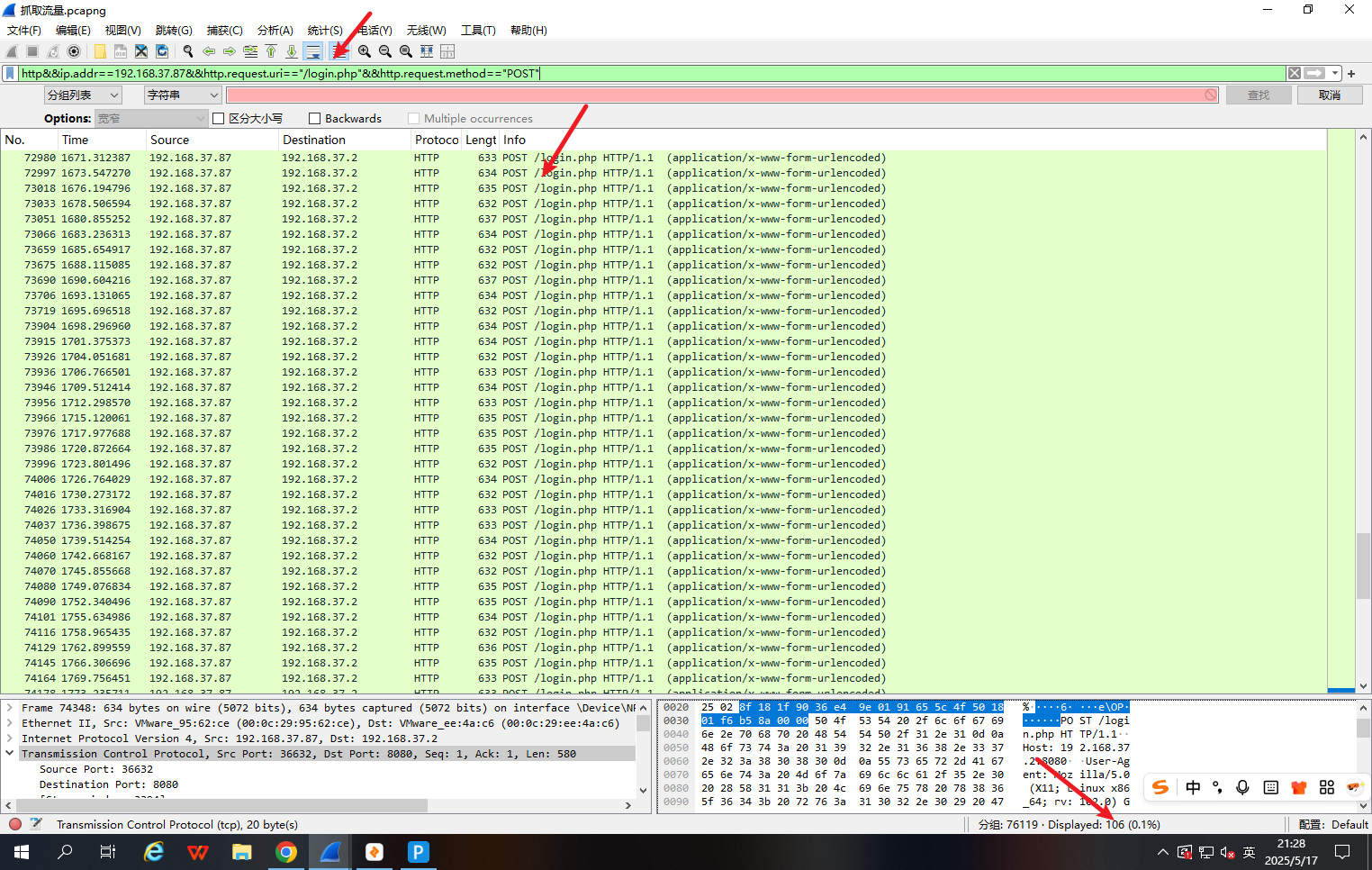Viewport: 1372px width, 870px height.
Task: Open the 文件(F) menu
Action: point(24,30)
